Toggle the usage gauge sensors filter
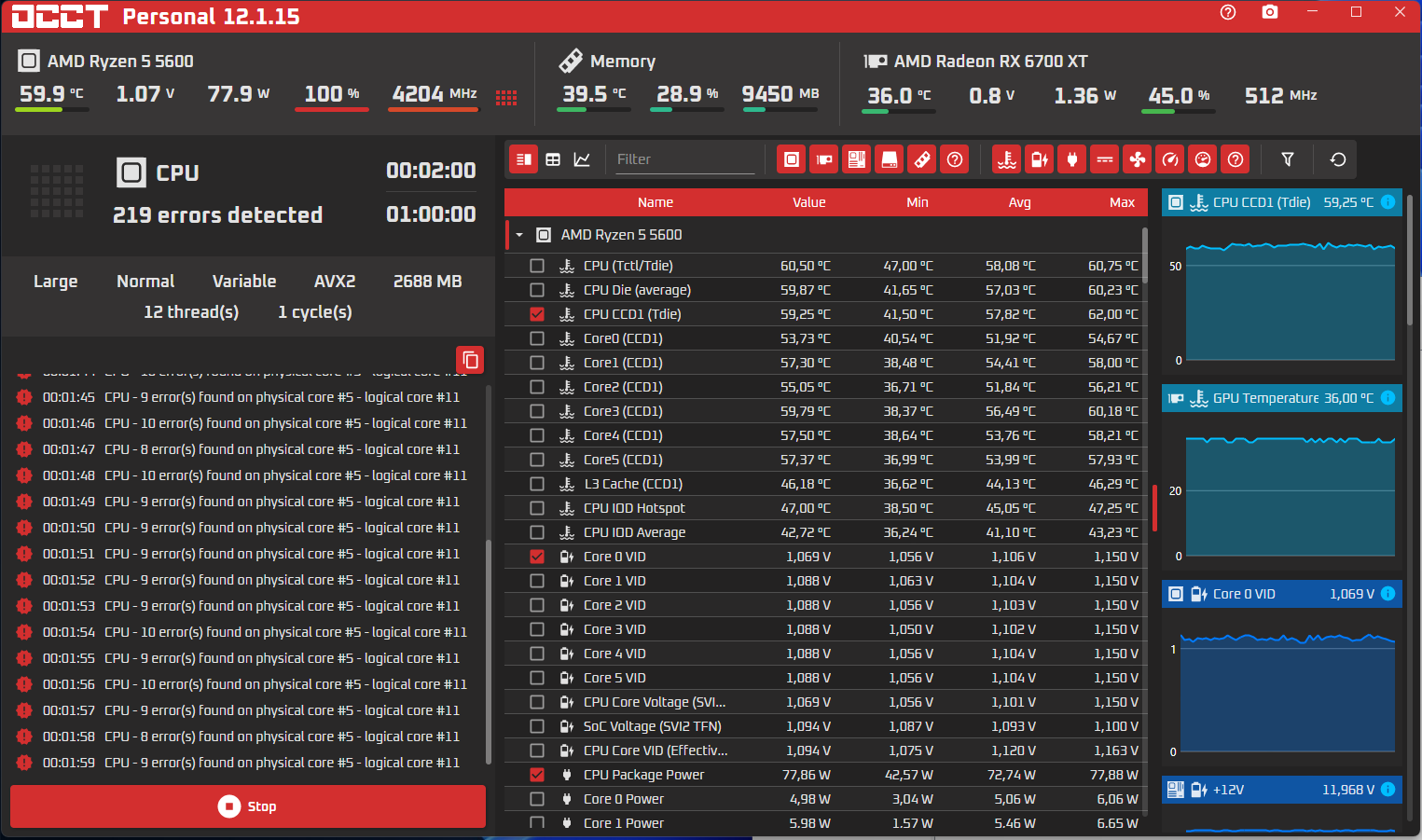 [x=1204, y=159]
